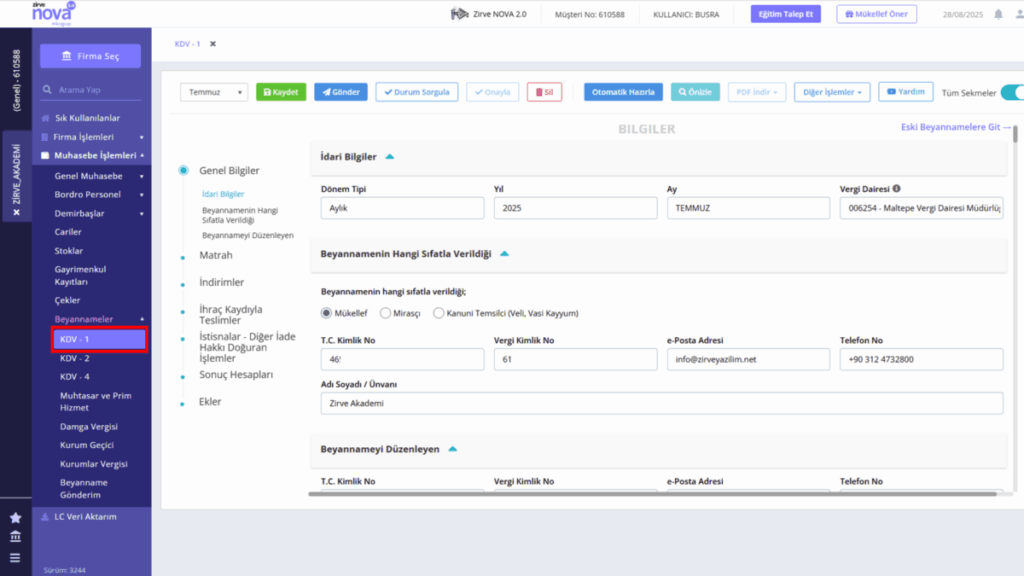1024x576 pixels.
Task: Click the search magnifier icon
Action: 47,89
